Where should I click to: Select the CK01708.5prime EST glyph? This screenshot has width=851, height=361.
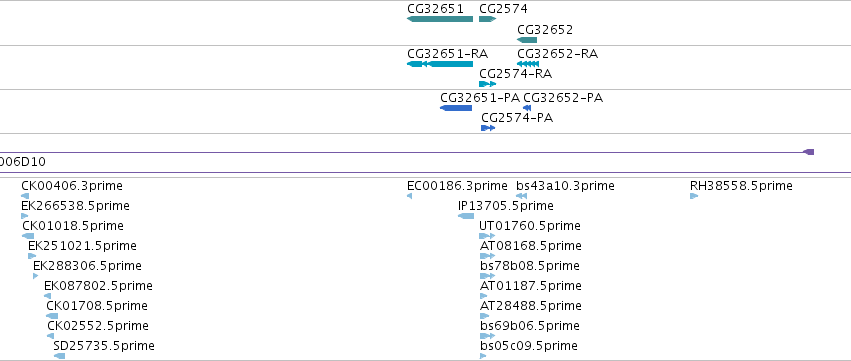coord(52,316)
